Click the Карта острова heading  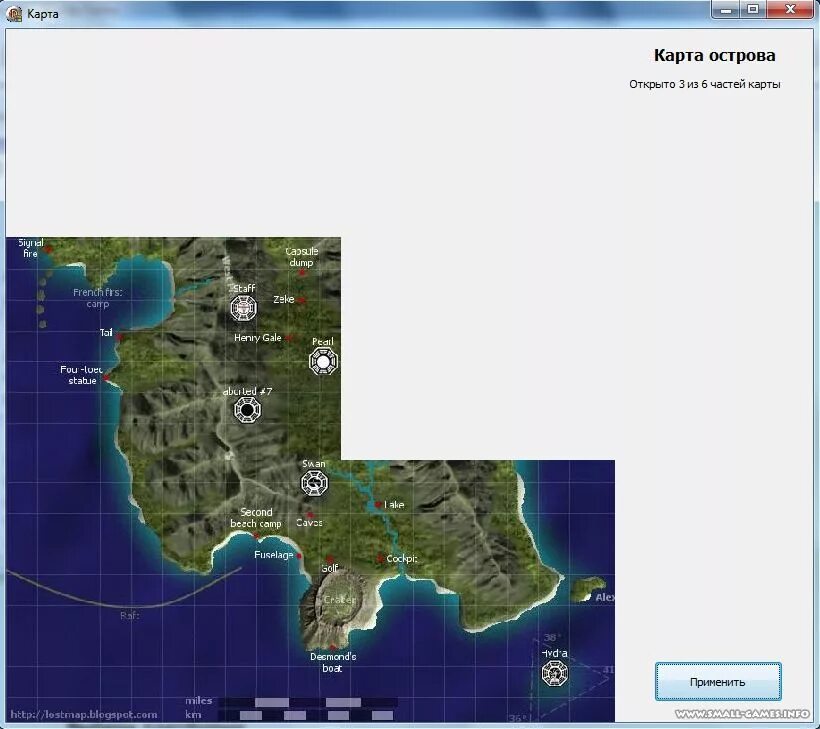pyautogui.click(x=714, y=55)
